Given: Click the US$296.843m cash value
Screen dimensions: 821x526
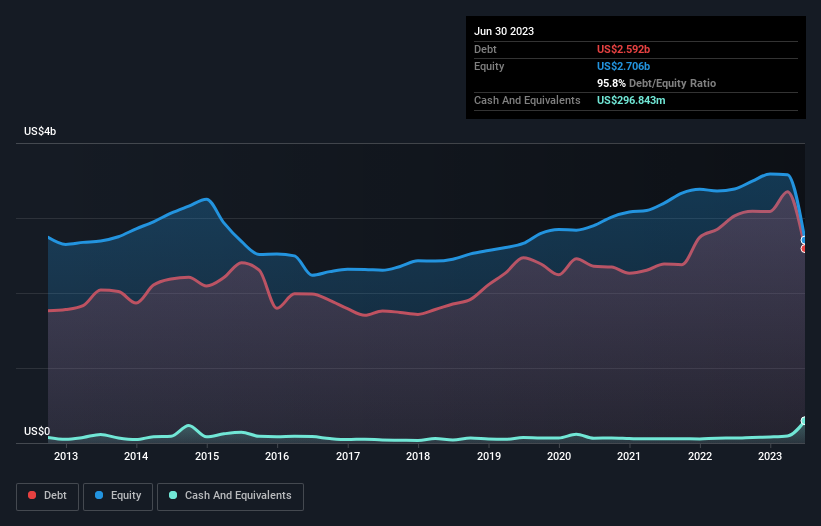Looking at the screenshot, I should click(x=631, y=100).
